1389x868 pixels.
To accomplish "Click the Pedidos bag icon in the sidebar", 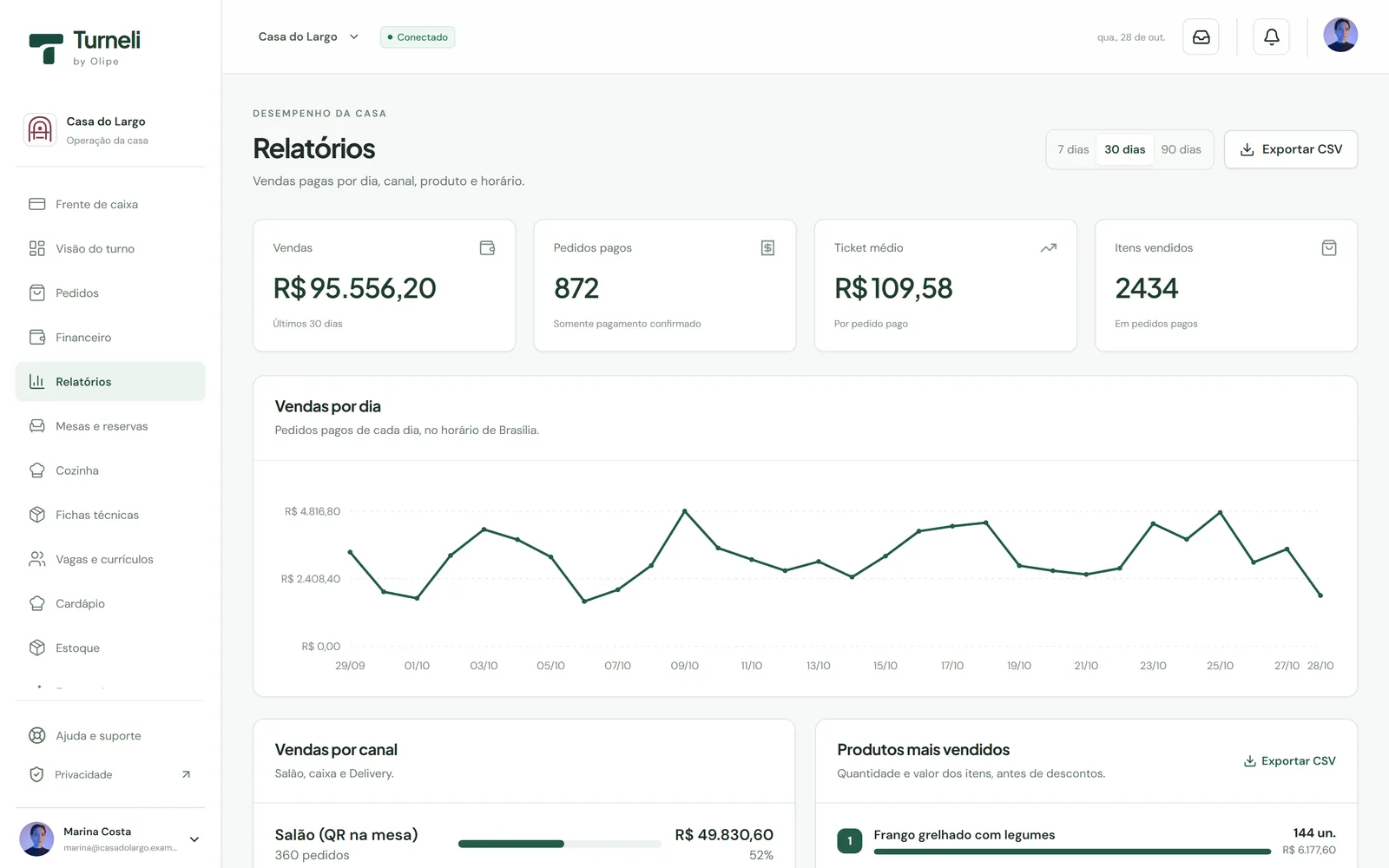I will pyautogui.click(x=37, y=293).
